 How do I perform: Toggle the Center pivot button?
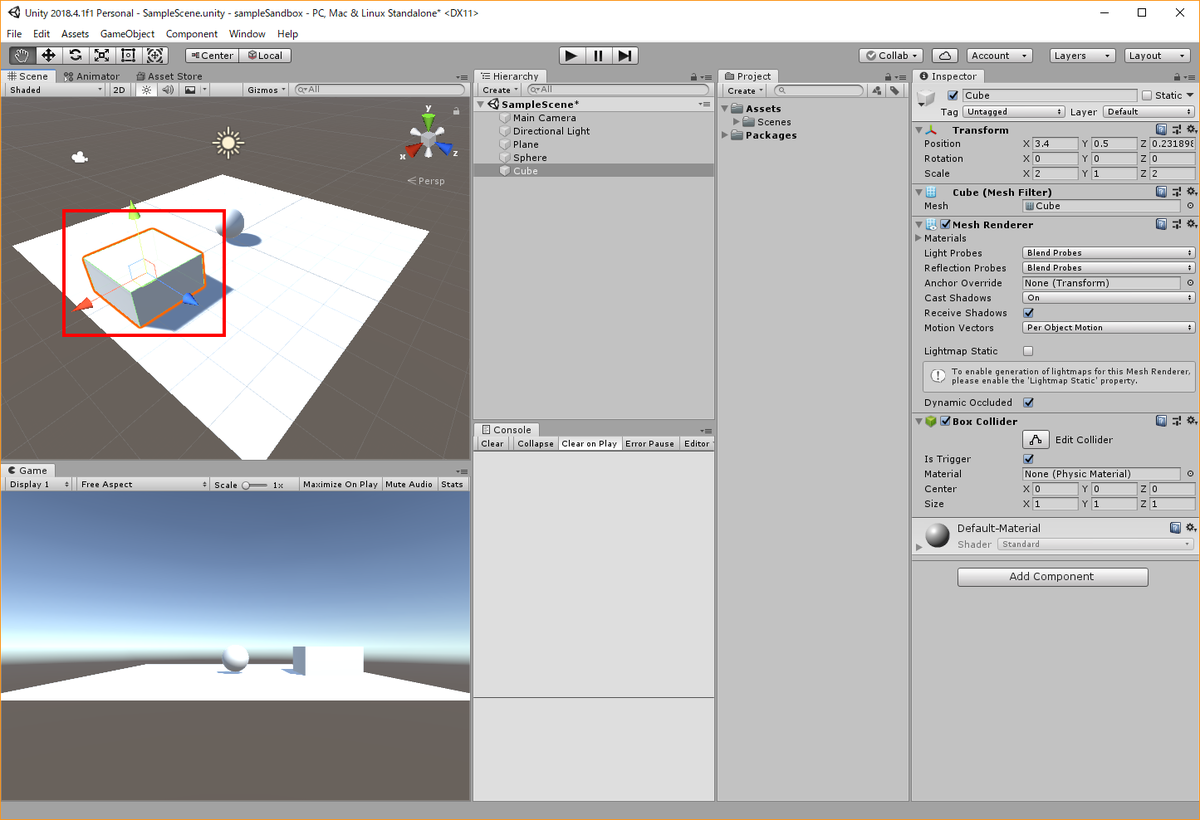212,56
